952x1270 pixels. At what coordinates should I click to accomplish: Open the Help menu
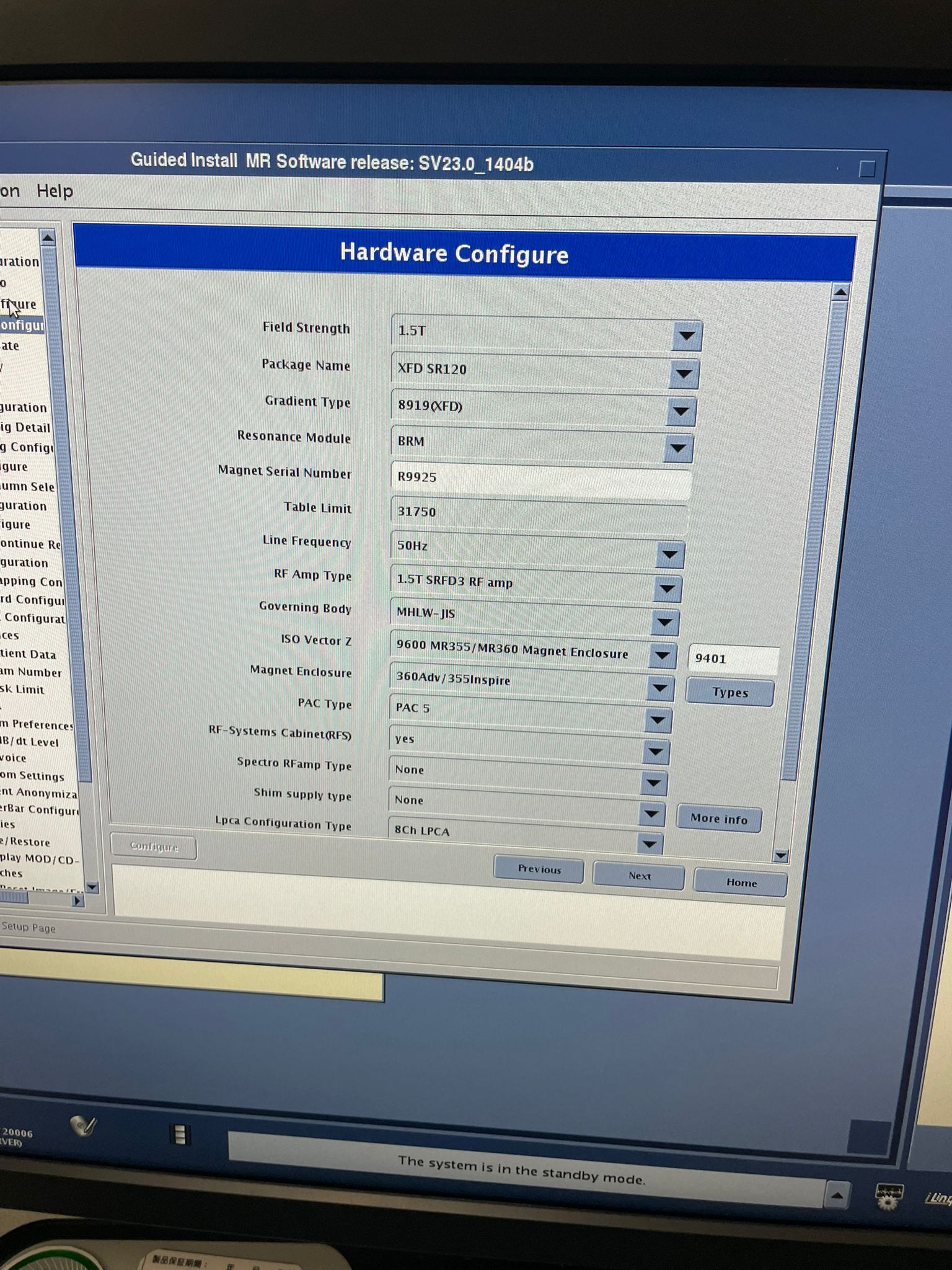[x=55, y=191]
